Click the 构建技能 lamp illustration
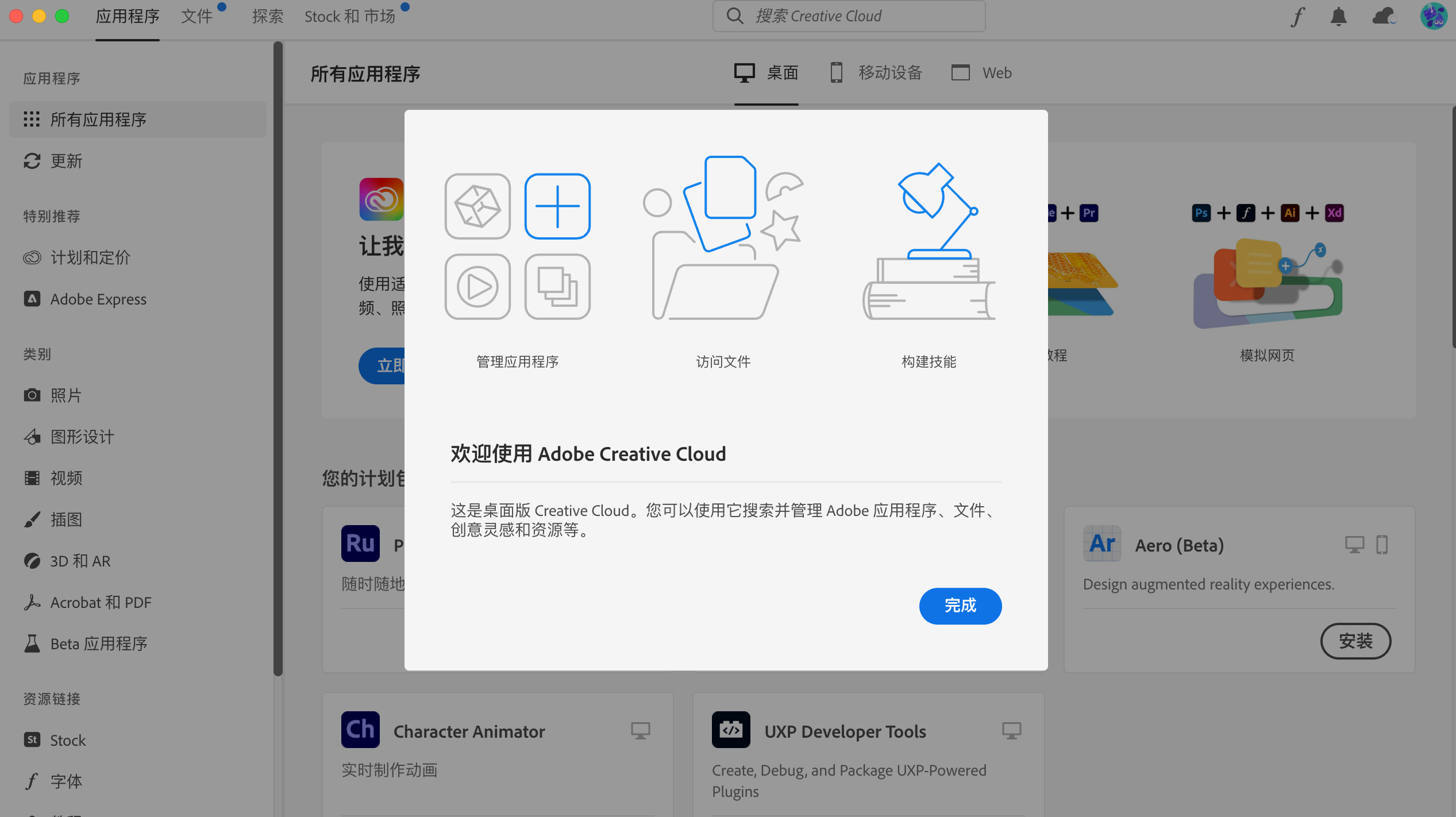 (929, 241)
